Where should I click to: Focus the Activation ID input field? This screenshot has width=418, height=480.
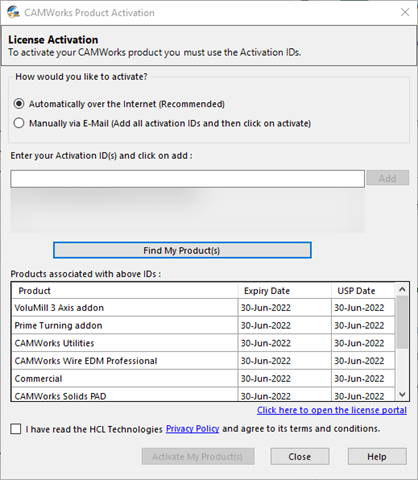(187, 179)
